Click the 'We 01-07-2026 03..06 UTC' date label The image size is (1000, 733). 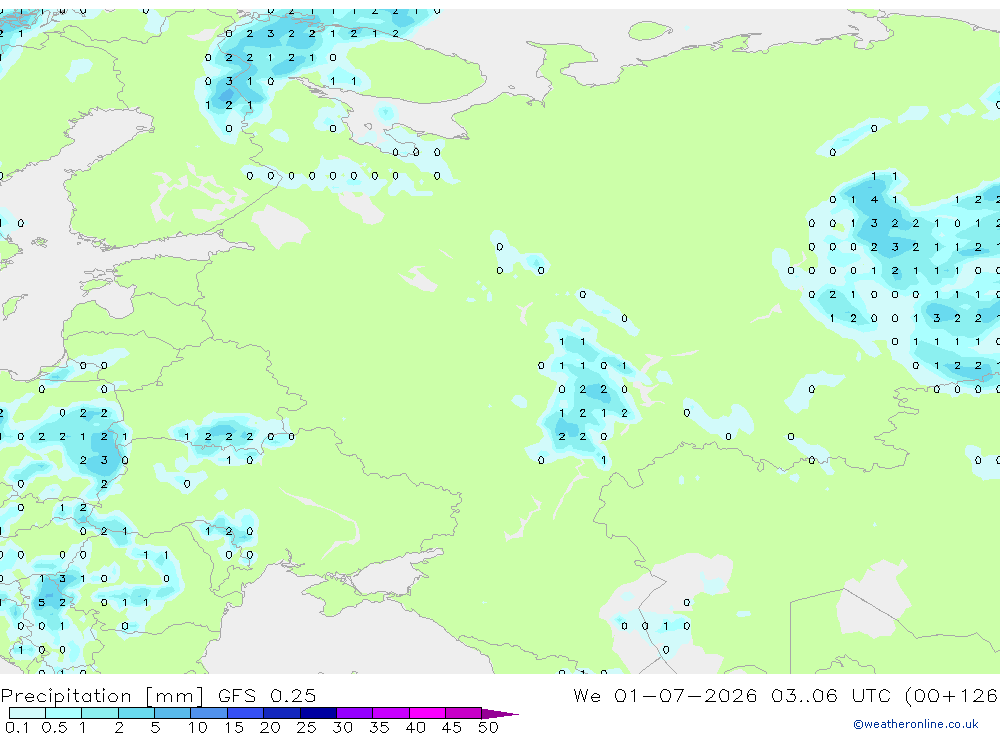732,695
